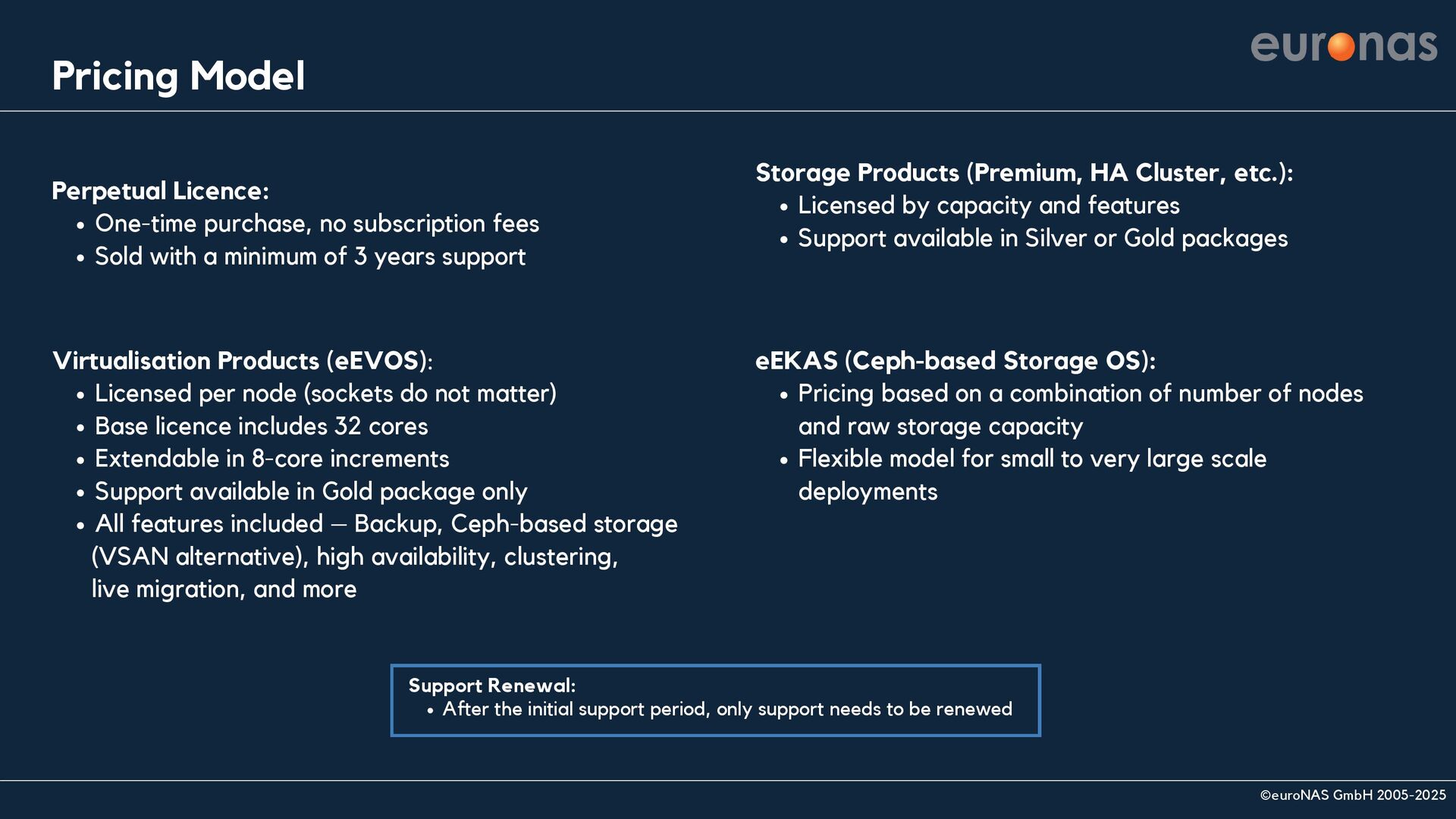The width and height of the screenshot is (1456, 819).
Task: Click 'Support available in Silver or Gold packages'
Action: tap(1043, 238)
